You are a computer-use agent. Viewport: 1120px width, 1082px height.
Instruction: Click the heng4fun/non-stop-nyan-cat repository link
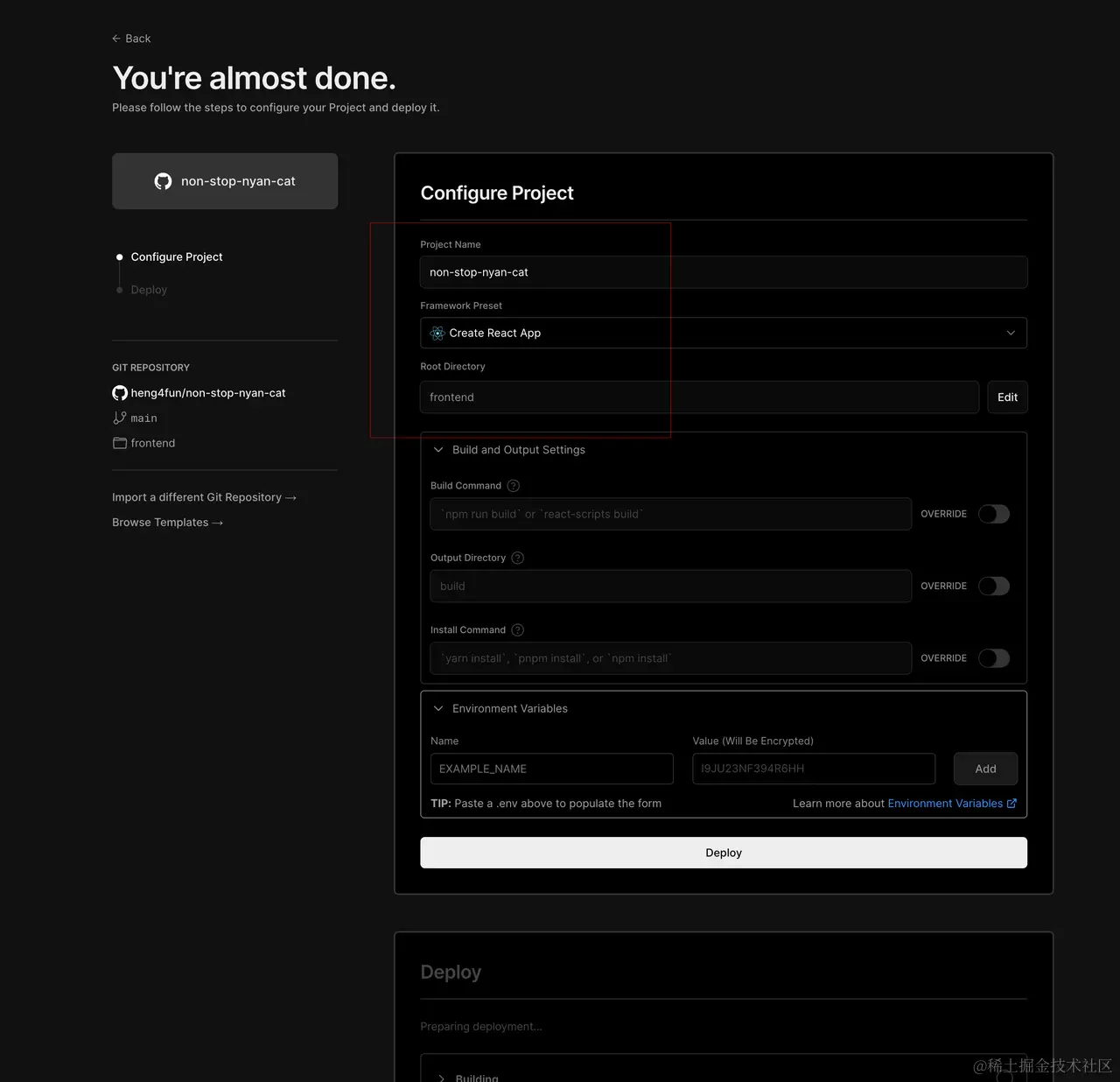[208, 393]
